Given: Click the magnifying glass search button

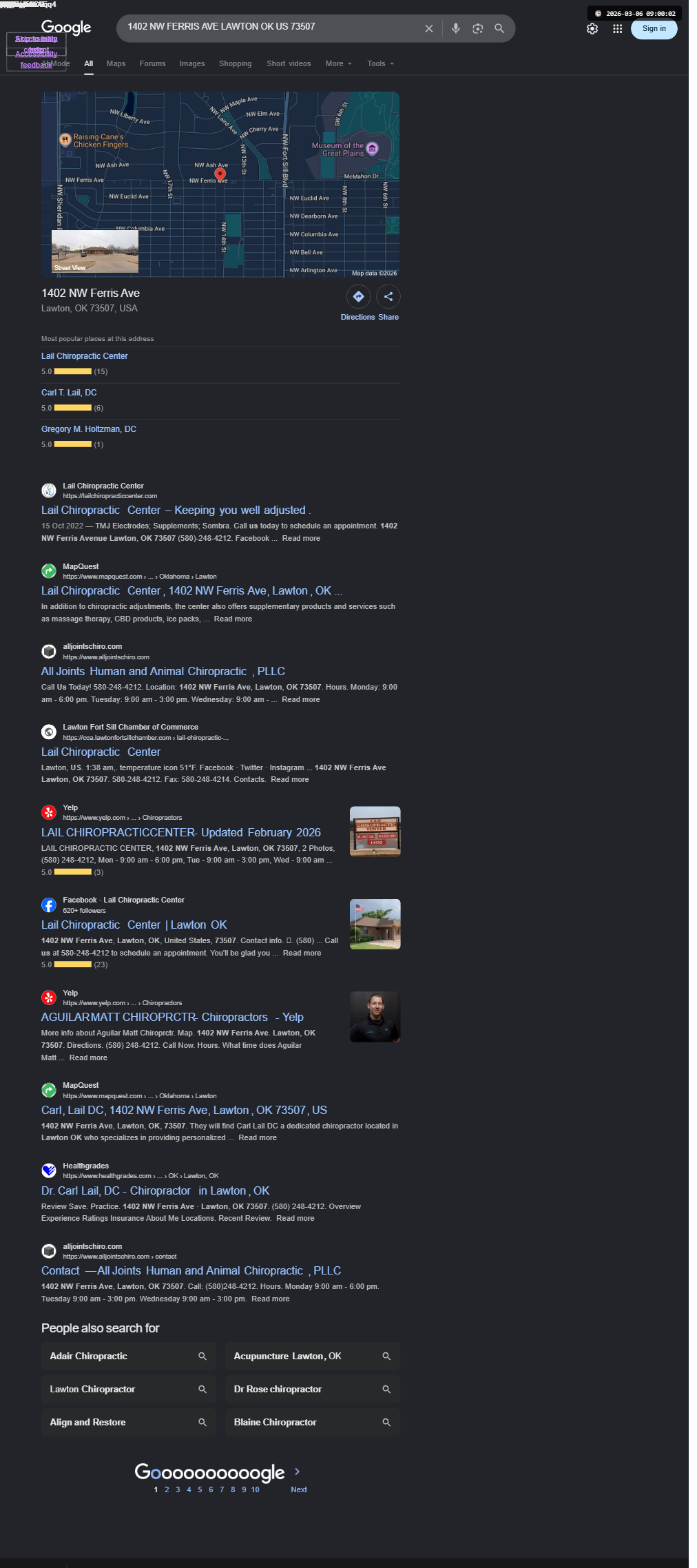Looking at the screenshot, I should (x=499, y=28).
